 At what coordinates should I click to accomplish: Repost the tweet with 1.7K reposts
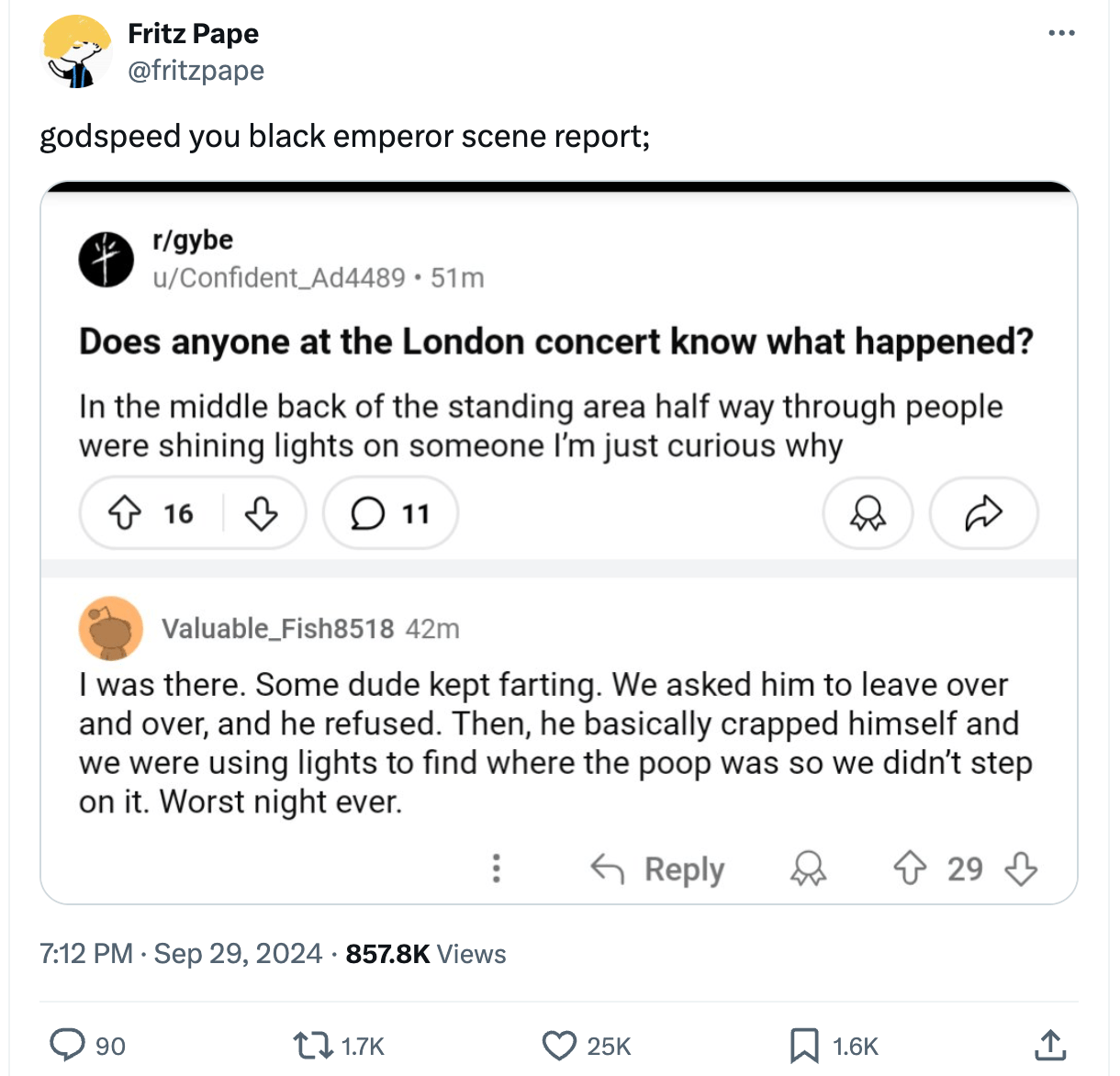coord(312,1045)
